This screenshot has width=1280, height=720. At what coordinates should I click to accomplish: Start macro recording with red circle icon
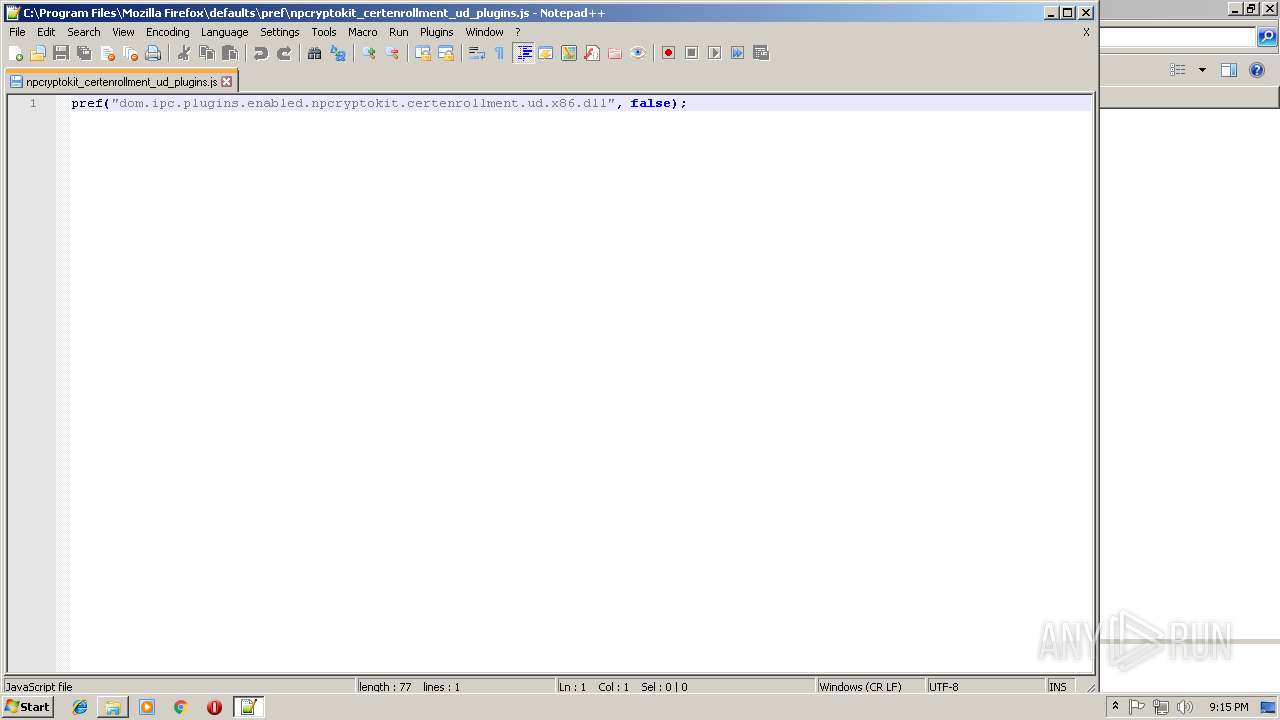668,53
